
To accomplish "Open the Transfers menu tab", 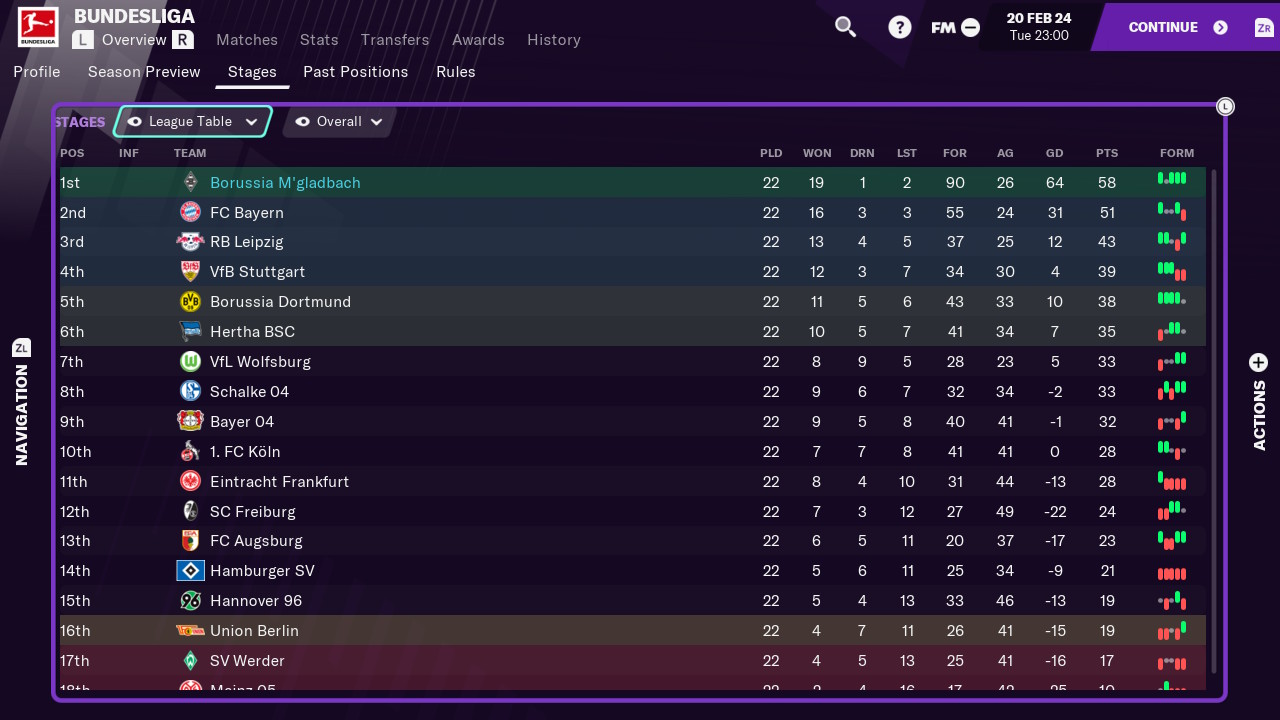I will [395, 40].
